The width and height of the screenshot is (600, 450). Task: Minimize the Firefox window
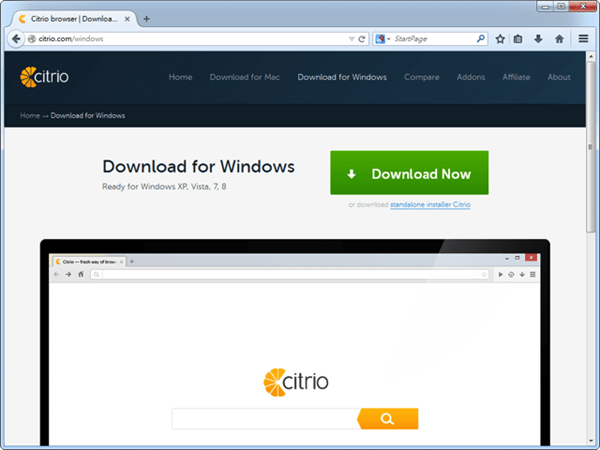point(546,7)
